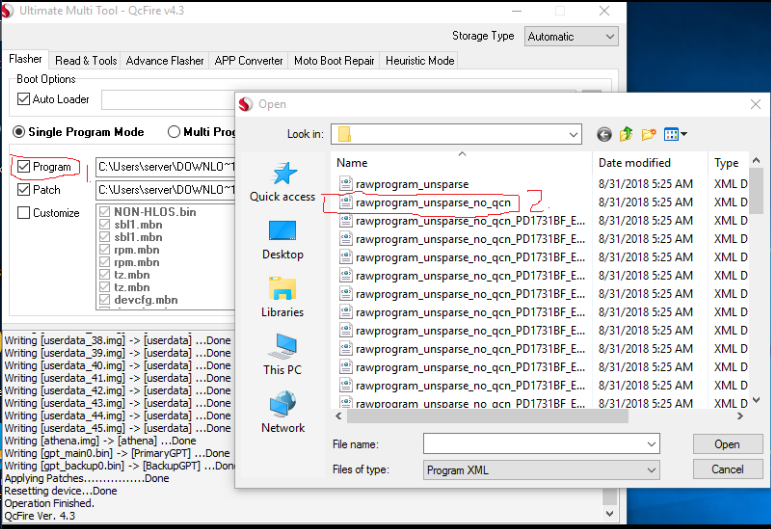Viewport: 771px width, 529px height.
Task: Click QcFire logo icon in main title bar
Action: 7,10
